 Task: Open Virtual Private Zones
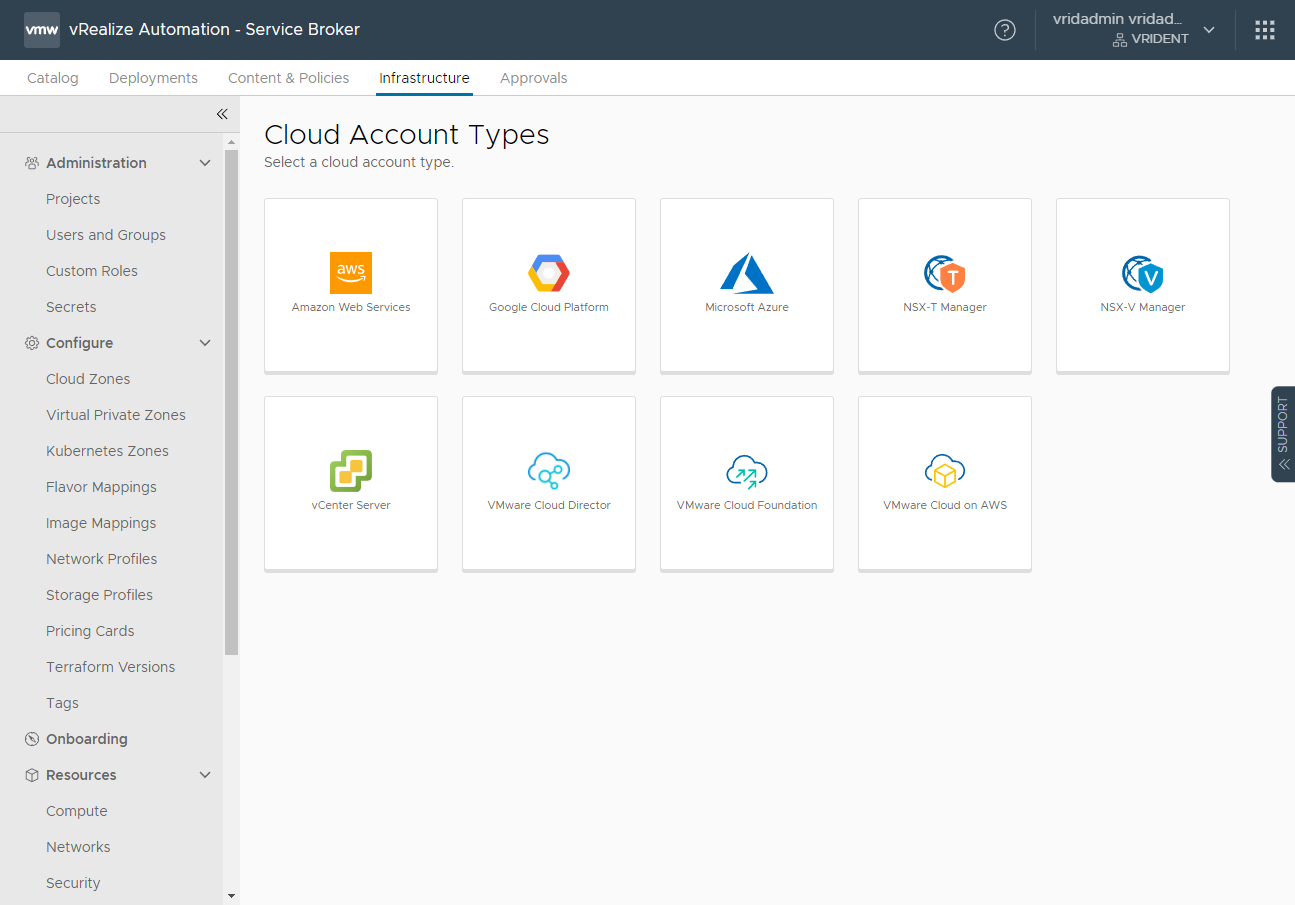[x=116, y=415]
